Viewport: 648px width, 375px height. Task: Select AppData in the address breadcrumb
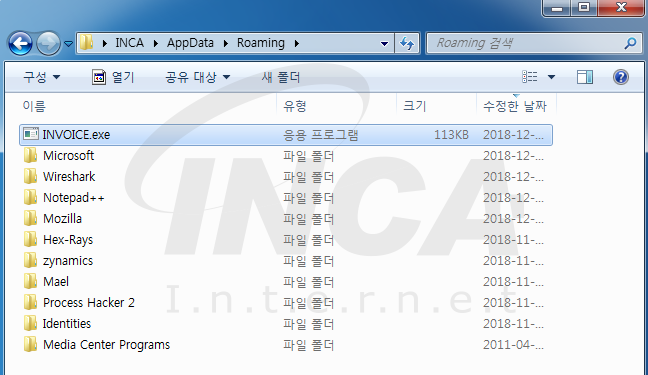190,43
